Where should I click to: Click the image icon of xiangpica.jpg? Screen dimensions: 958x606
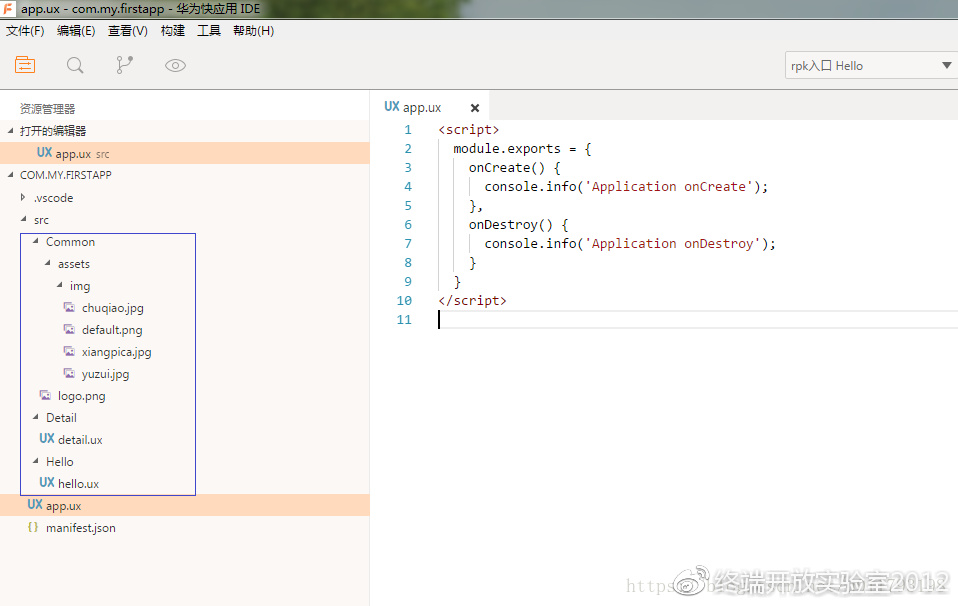(x=70, y=351)
